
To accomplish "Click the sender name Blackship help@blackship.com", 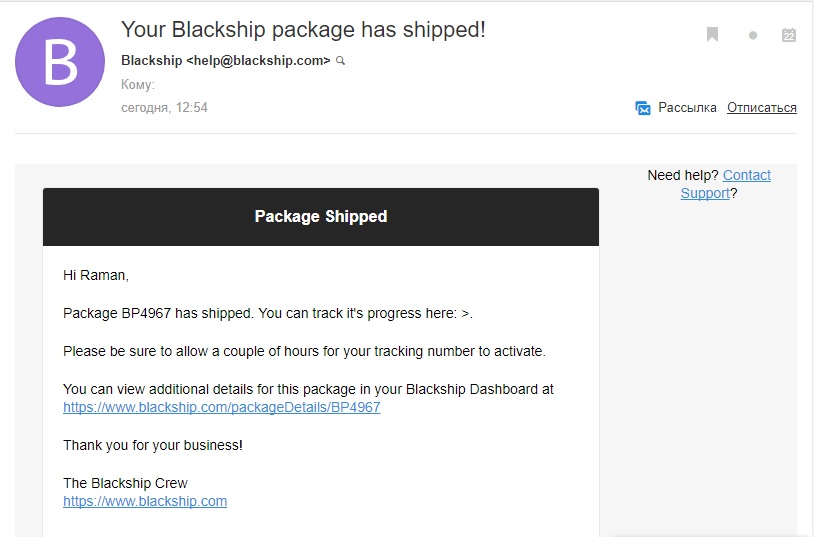I will (x=225, y=60).
